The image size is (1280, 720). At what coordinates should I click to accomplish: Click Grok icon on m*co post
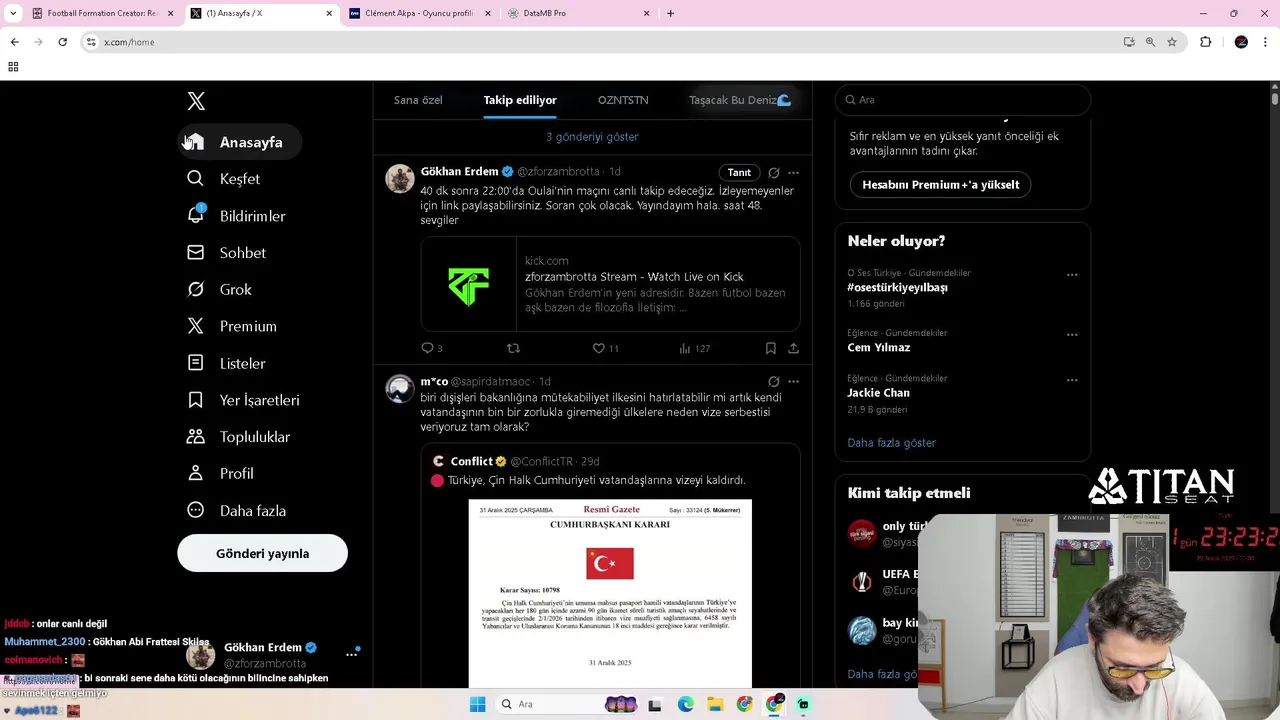[x=773, y=382]
